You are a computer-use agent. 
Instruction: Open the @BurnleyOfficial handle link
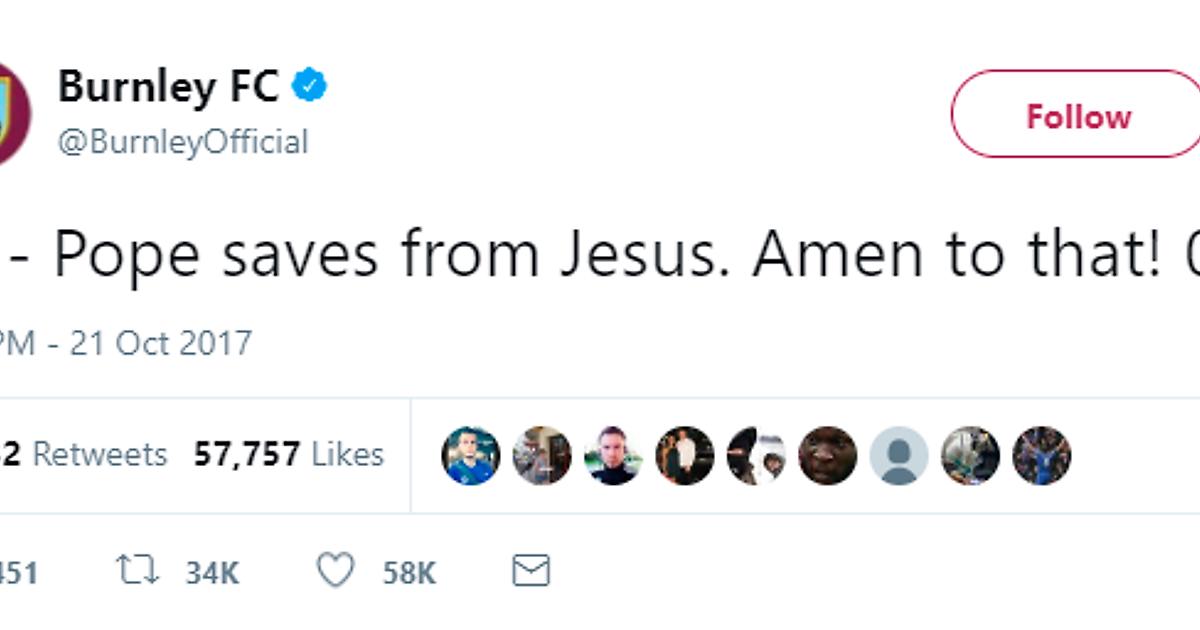click(183, 142)
